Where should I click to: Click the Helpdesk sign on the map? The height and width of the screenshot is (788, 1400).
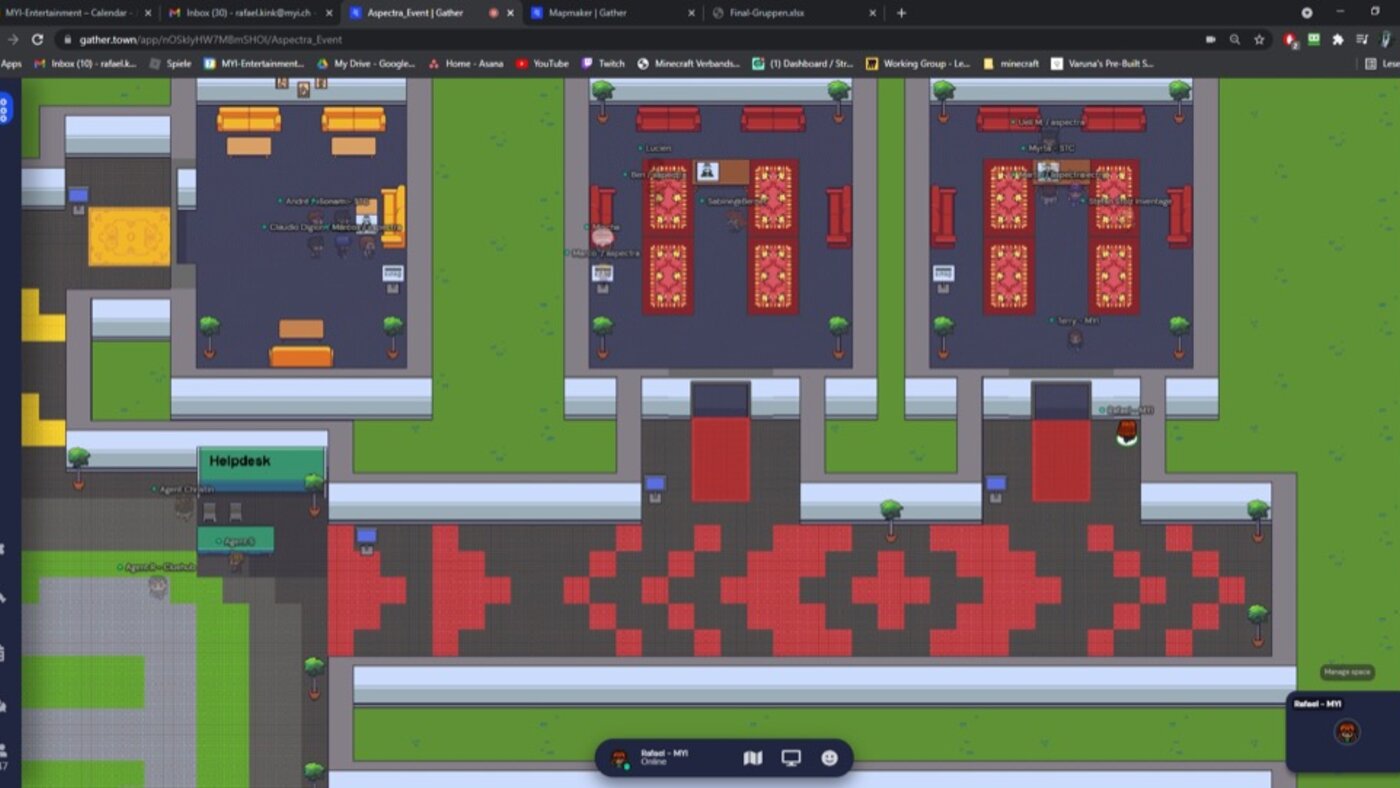tap(261, 462)
